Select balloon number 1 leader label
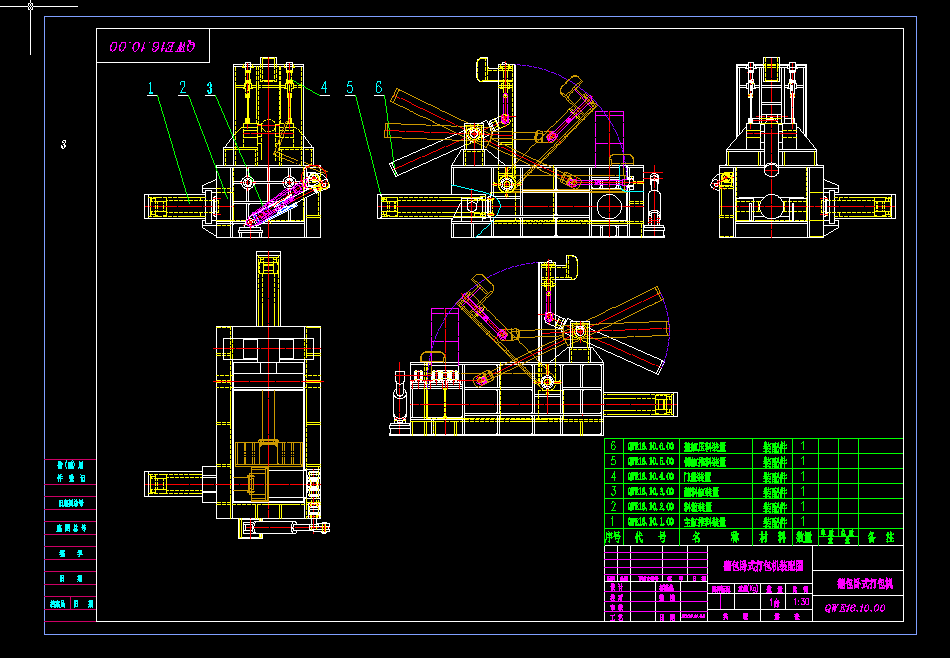The height and width of the screenshot is (658, 950). coord(150,89)
